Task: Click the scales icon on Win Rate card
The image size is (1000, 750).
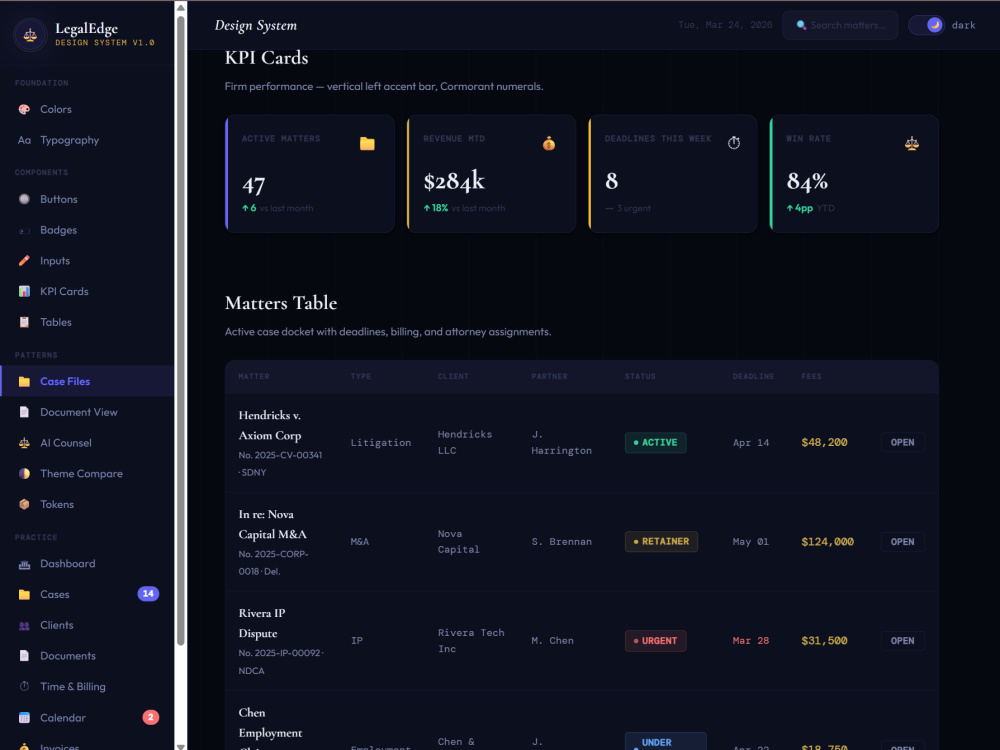Action: coord(912,144)
